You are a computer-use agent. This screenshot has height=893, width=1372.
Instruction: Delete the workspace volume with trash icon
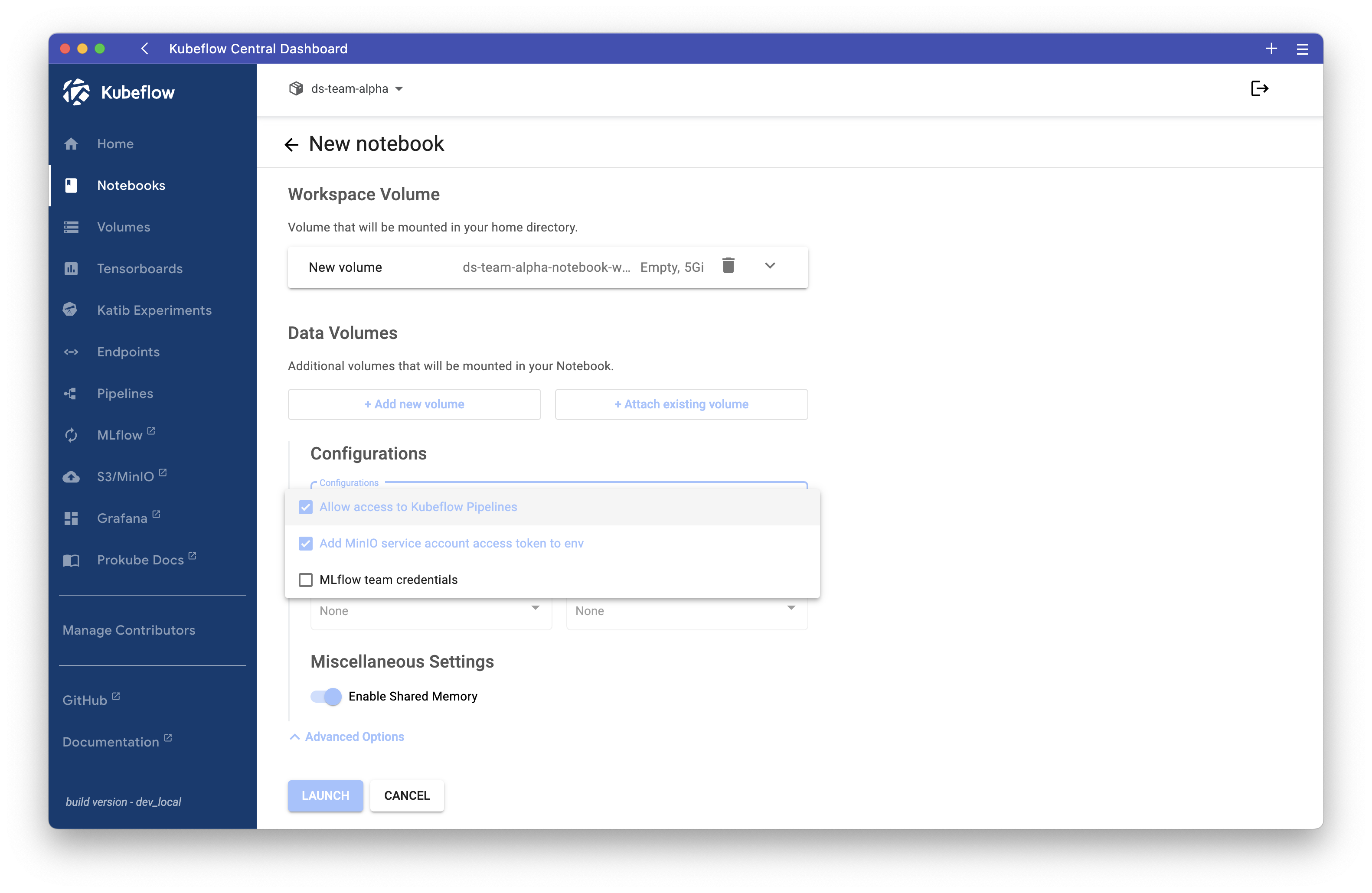coord(728,266)
